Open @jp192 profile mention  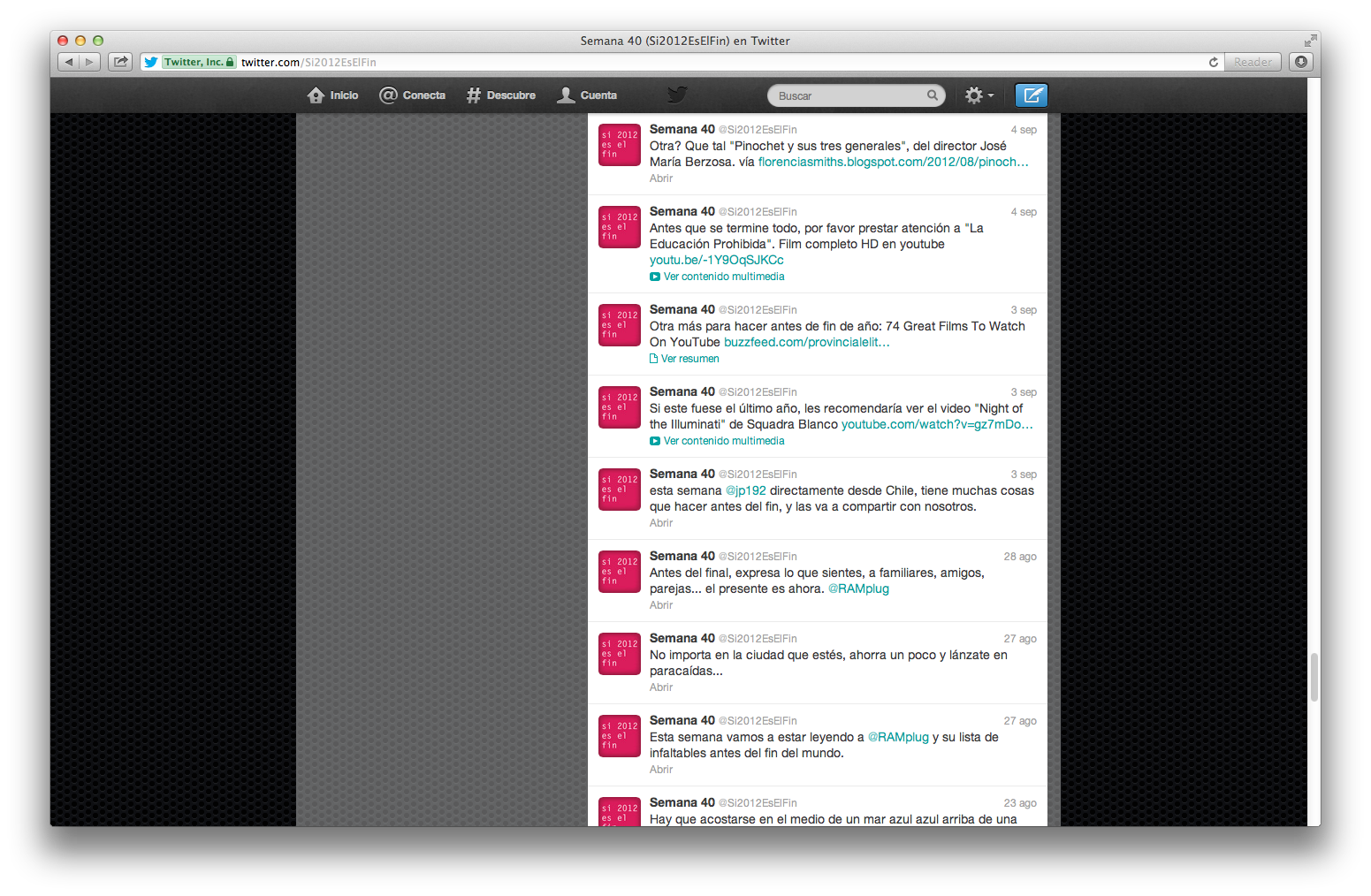[746, 490]
